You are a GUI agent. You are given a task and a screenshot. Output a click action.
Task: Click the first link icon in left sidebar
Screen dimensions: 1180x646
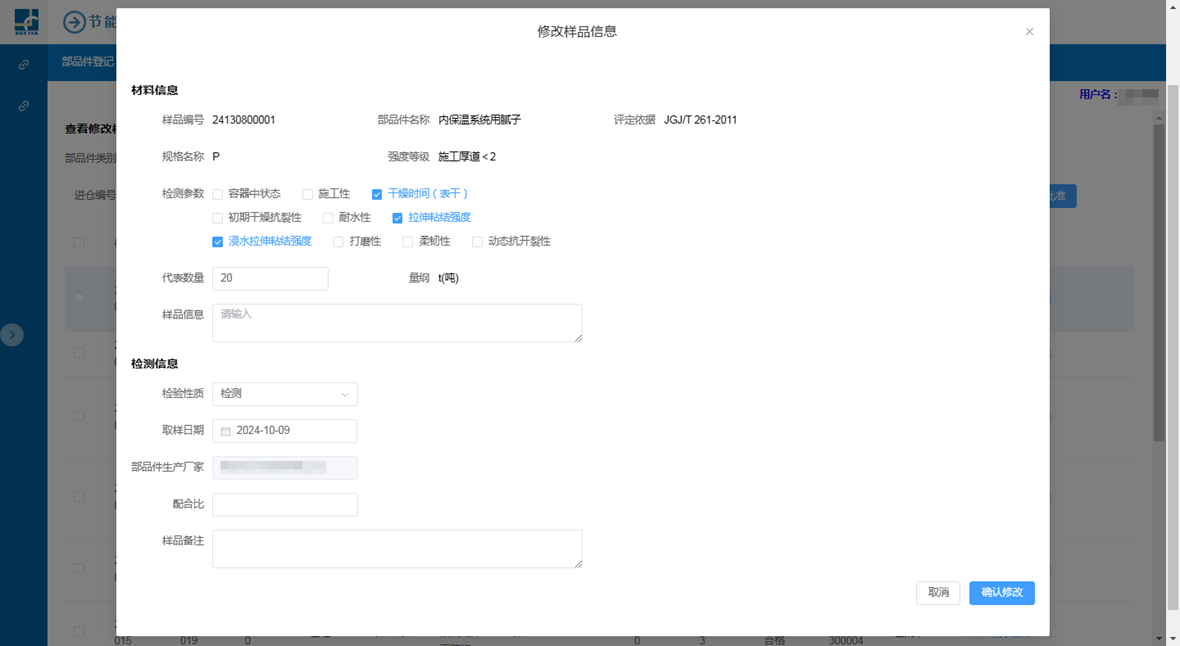pos(24,65)
